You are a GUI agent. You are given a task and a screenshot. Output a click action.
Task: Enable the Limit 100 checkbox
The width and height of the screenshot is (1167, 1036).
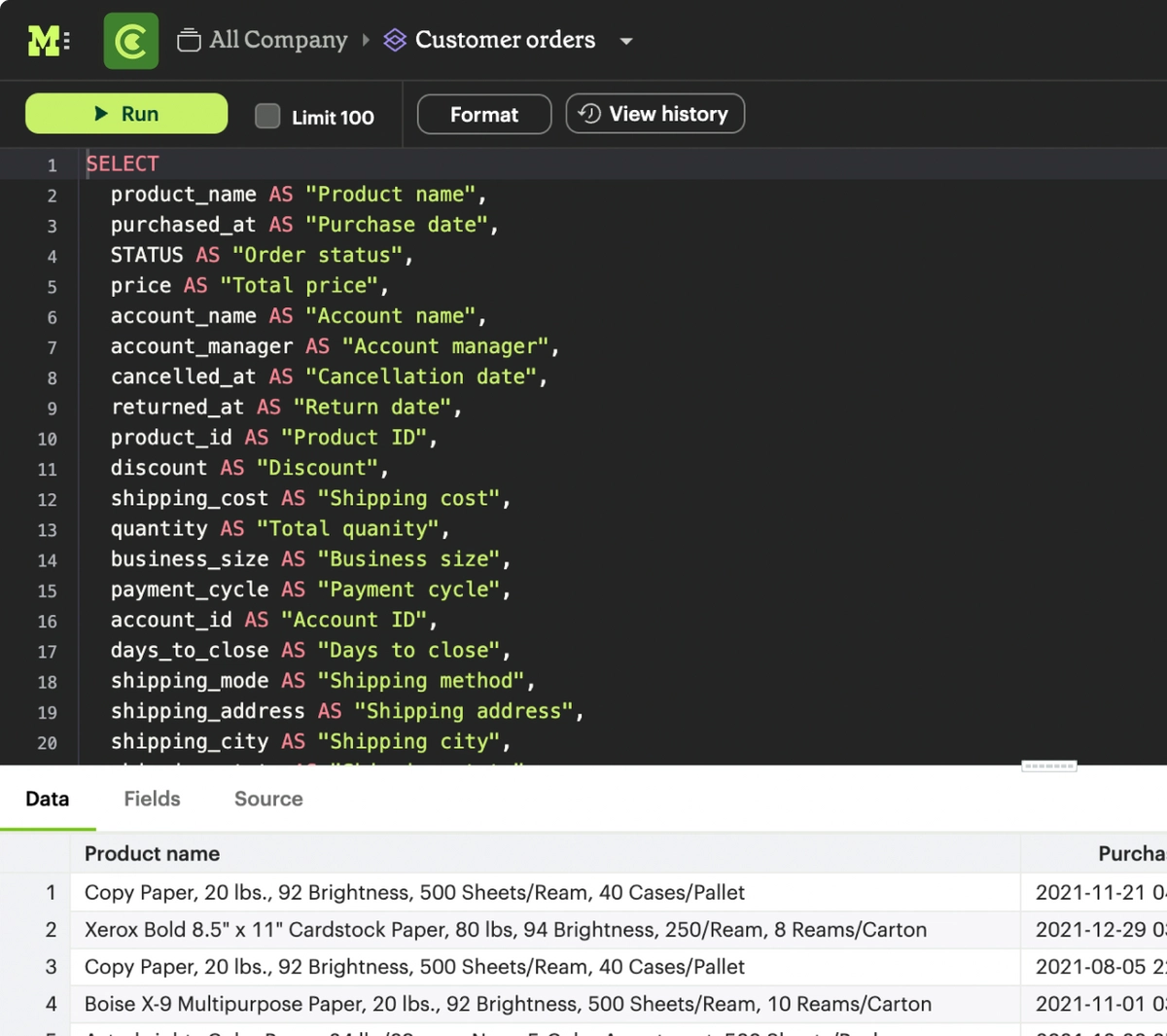[266, 117]
